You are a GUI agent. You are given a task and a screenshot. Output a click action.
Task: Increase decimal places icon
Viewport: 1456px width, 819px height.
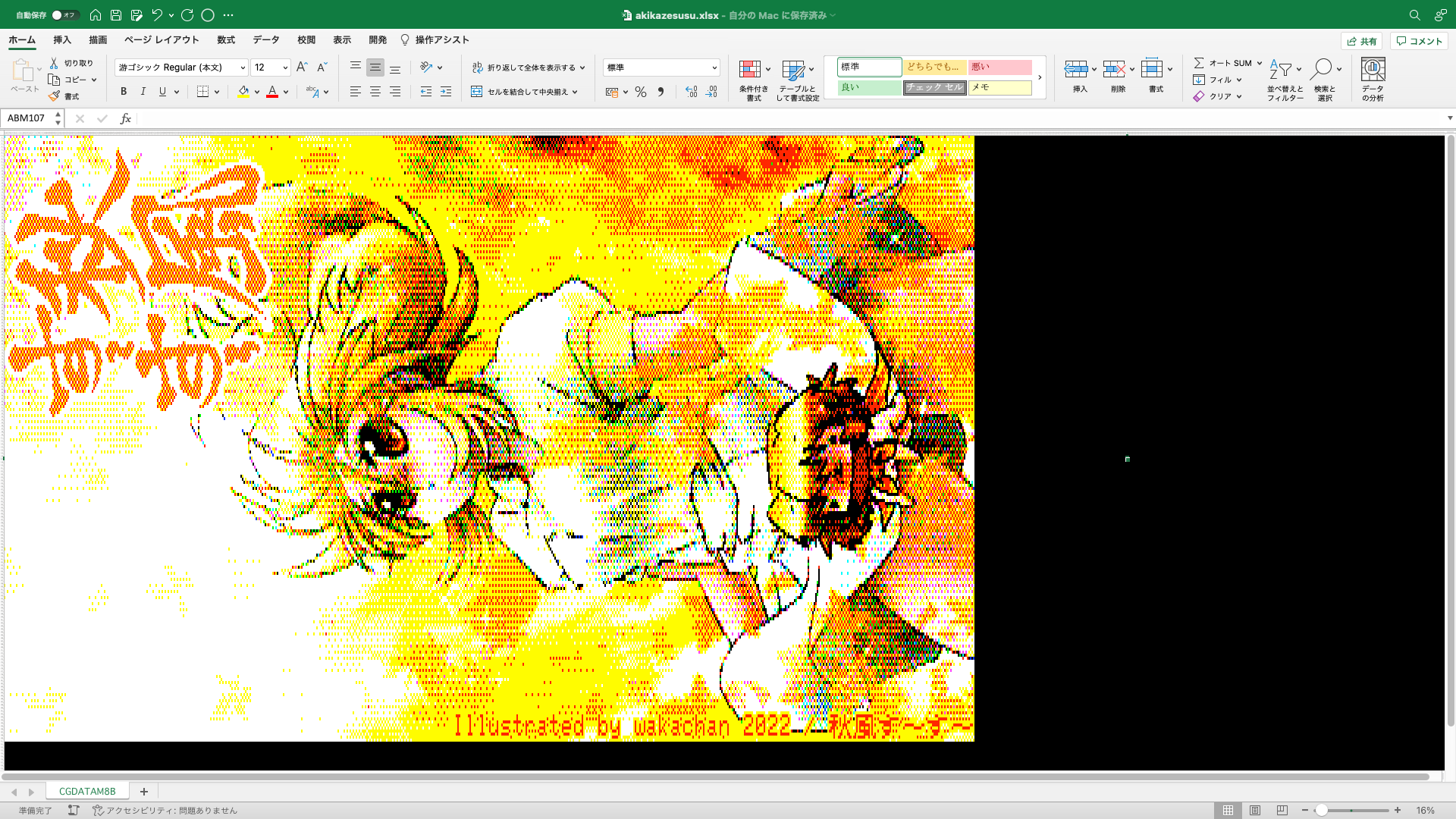tap(691, 92)
